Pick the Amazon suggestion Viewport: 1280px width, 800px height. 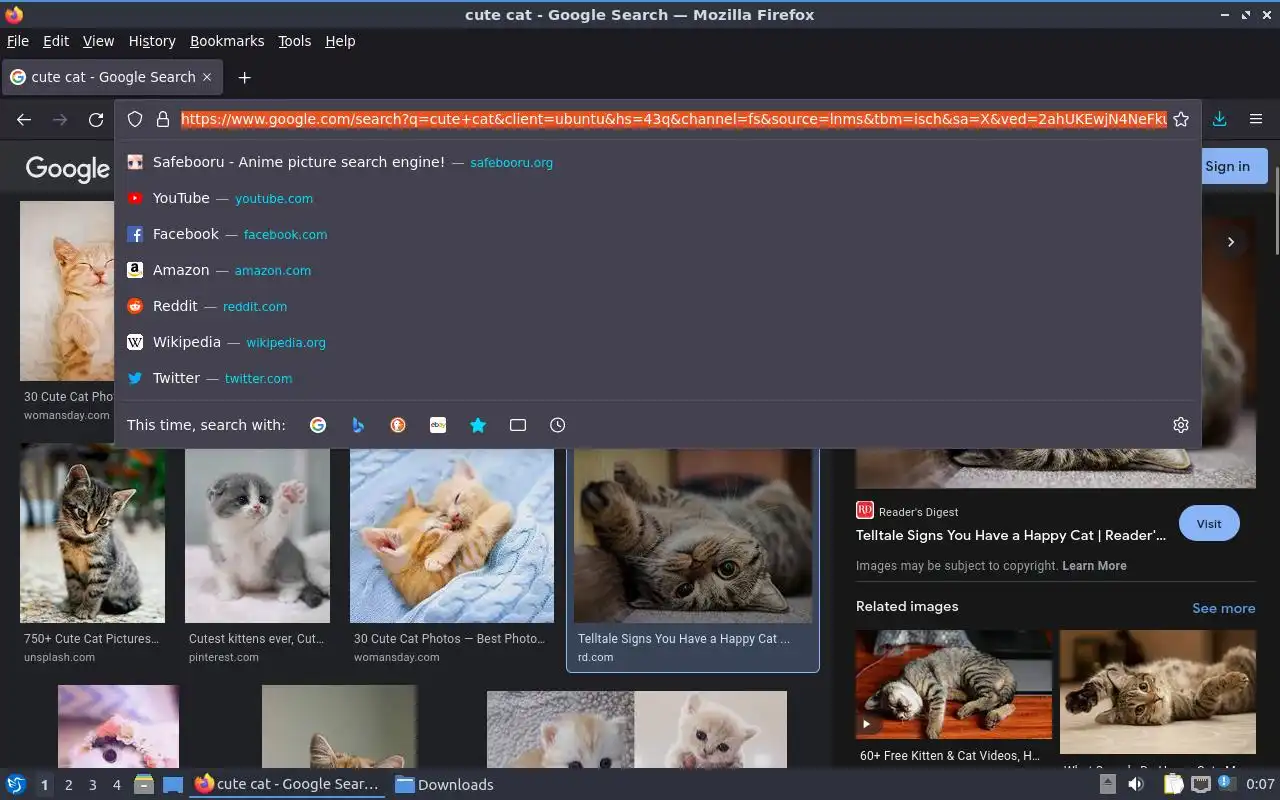(x=657, y=270)
